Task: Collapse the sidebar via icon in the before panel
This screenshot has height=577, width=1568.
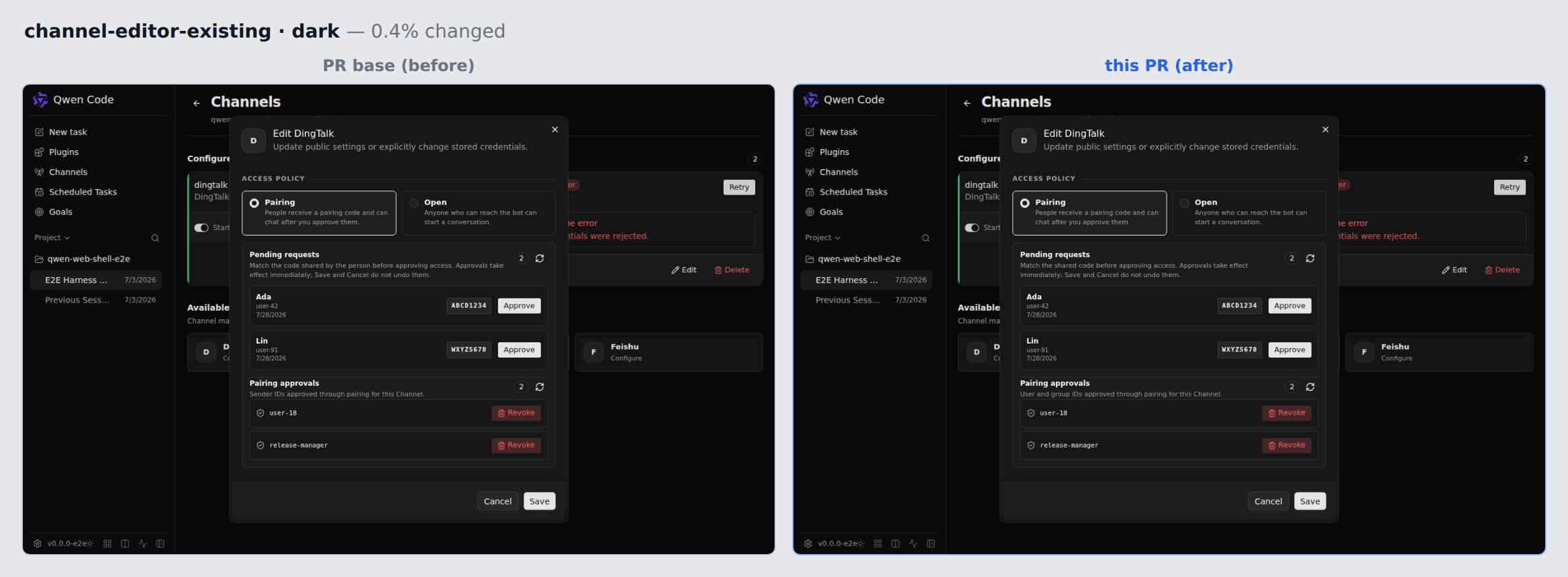Action: 160,543
